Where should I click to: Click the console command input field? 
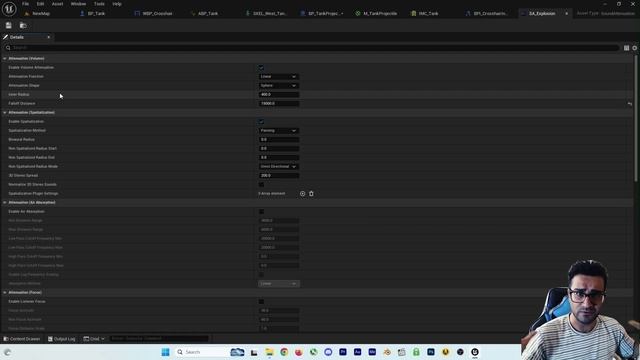159,339
